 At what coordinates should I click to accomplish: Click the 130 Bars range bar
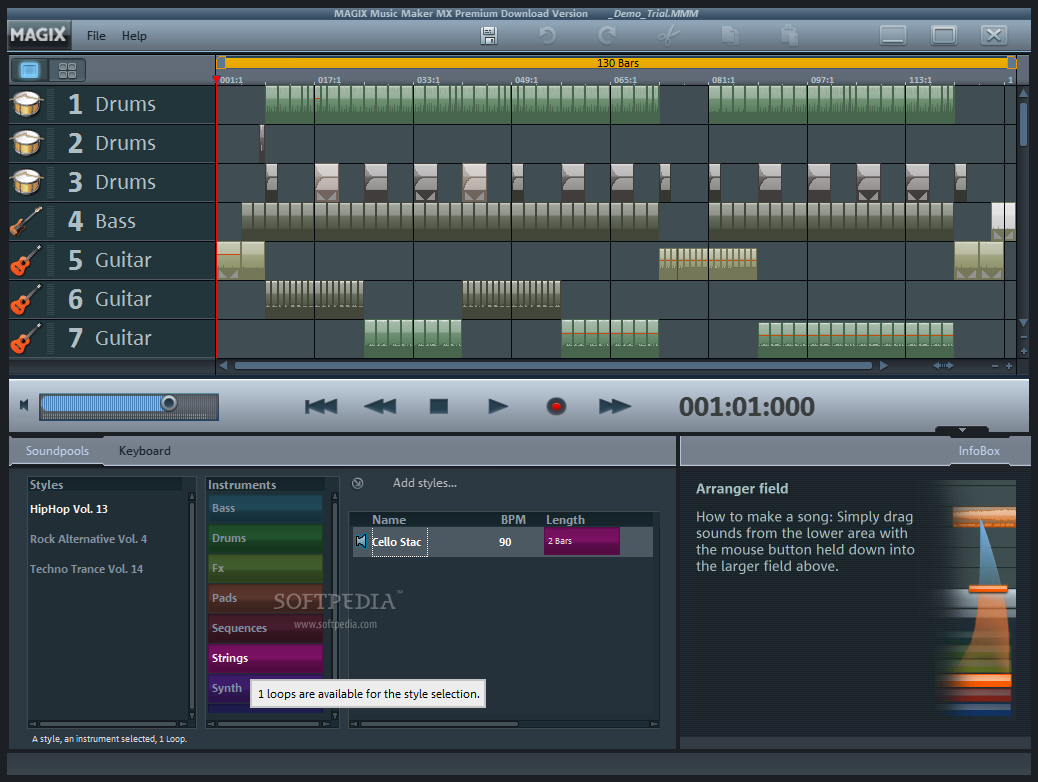pos(617,63)
